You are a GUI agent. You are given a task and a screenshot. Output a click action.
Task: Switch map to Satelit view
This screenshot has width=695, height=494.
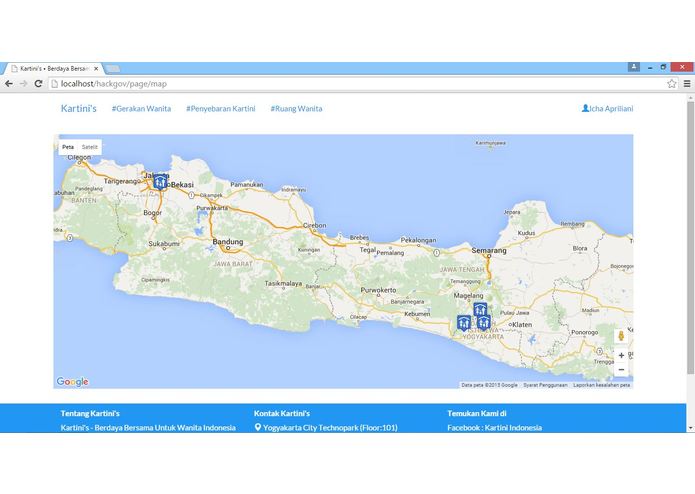click(x=90, y=147)
